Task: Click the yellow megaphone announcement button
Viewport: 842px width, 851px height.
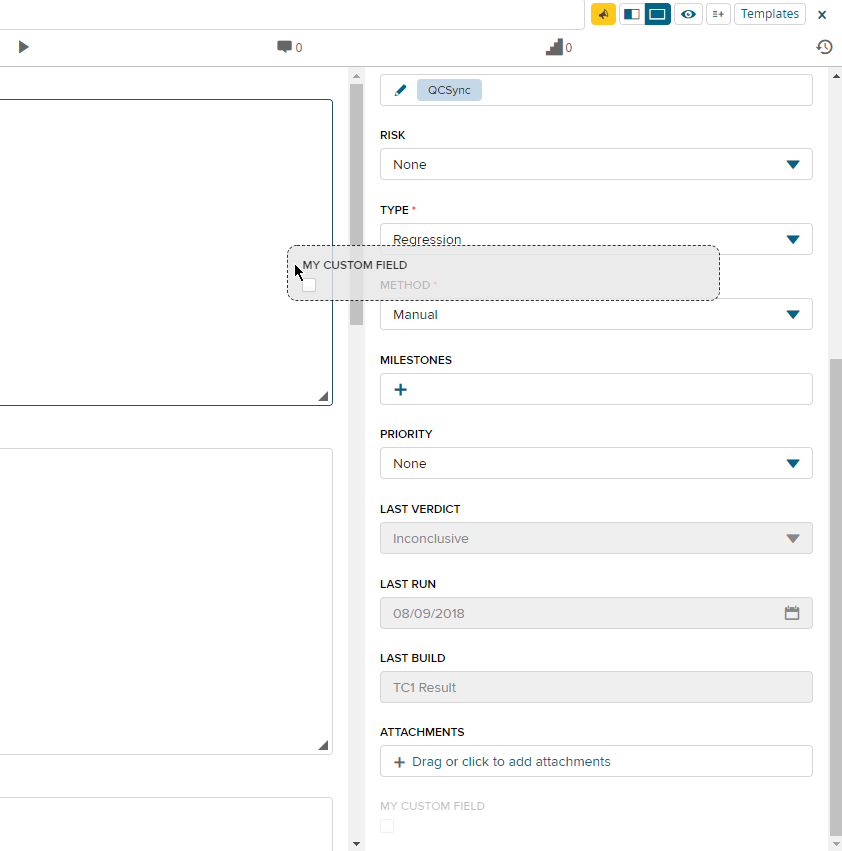Action: coord(603,14)
